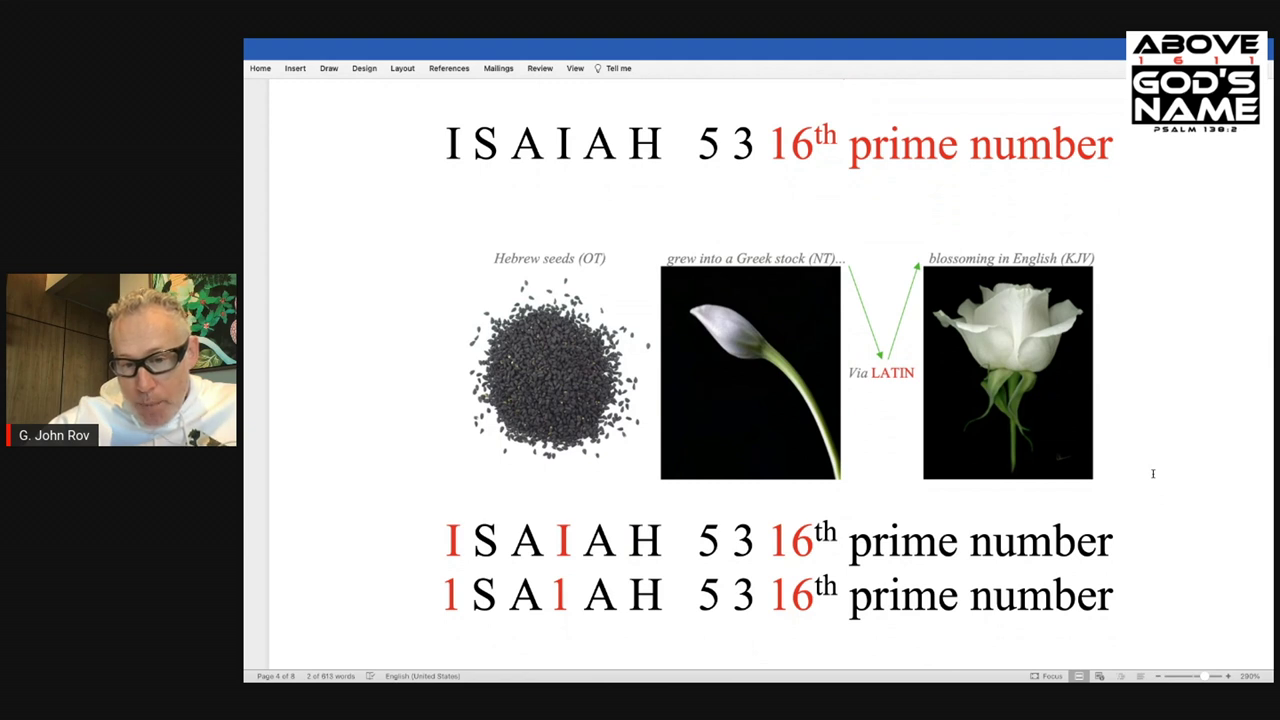The height and width of the screenshot is (720, 1280).
Task: Switch to the Design tab
Action: pos(364,69)
